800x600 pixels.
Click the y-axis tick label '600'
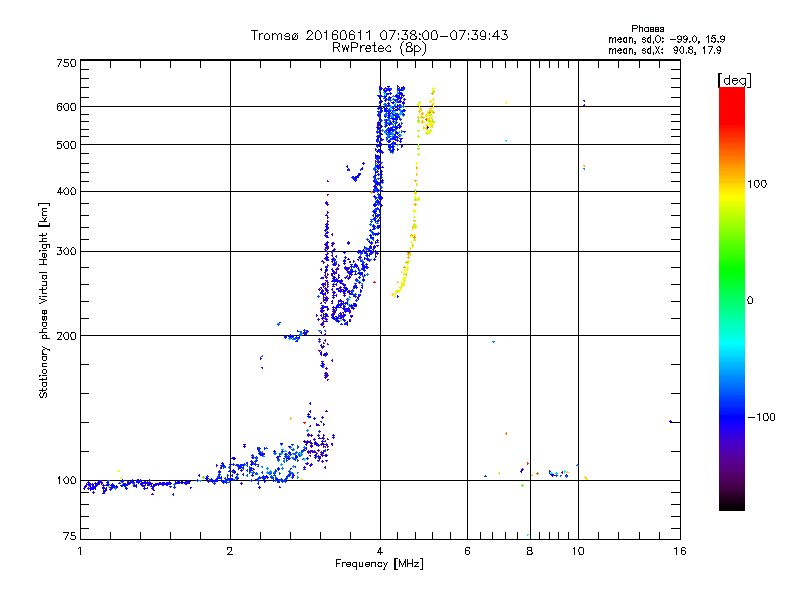tap(67, 107)
